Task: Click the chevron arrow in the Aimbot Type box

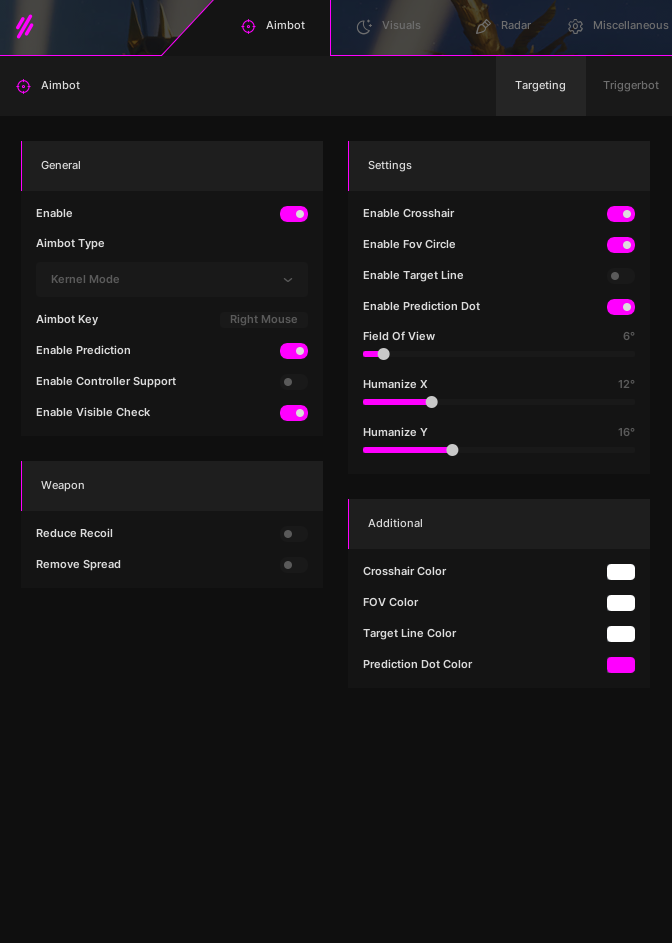Action: click(288, 280)
